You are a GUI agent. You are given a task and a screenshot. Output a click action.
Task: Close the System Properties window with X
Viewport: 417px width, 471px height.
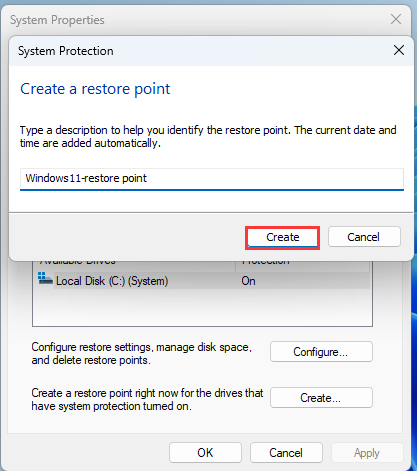click(x=396, y=19)
